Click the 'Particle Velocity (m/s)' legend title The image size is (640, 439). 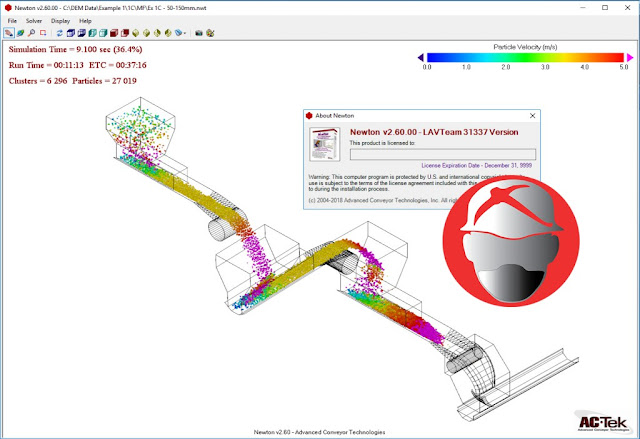(525, 47)
